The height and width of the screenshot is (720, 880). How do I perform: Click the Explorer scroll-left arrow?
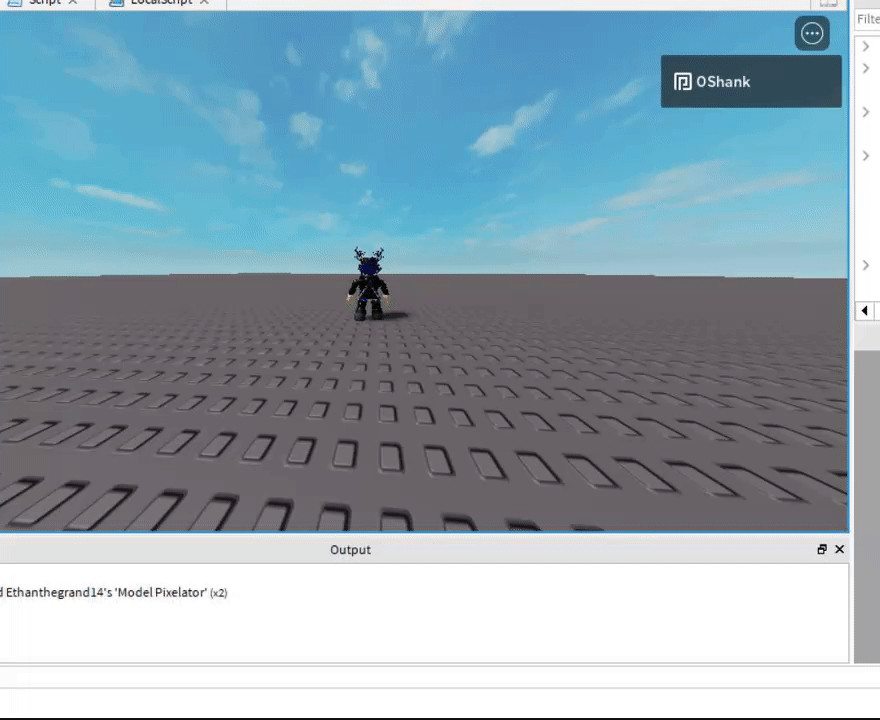pos(864,310)
